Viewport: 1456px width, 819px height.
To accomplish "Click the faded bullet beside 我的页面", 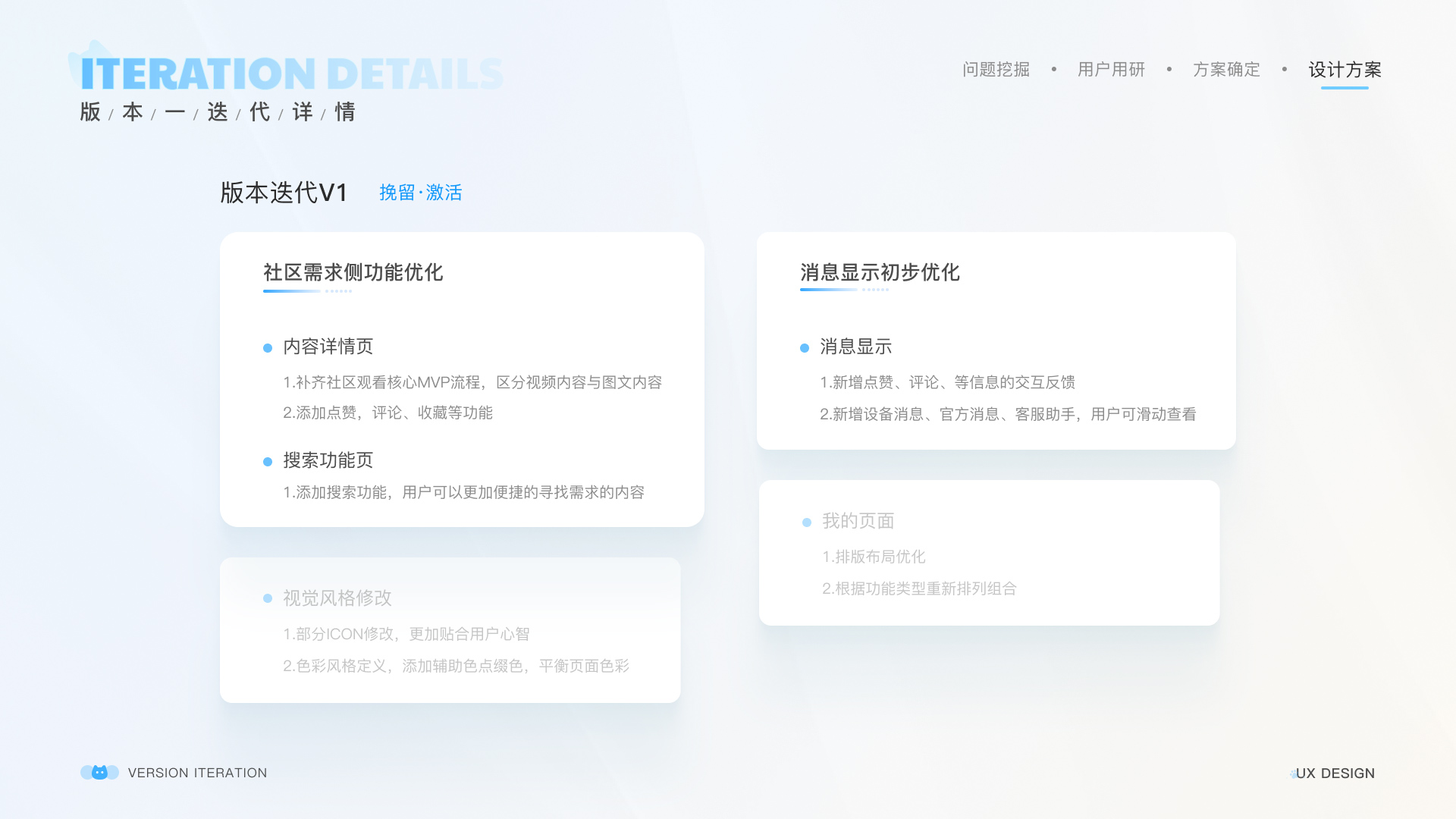I will pos(807,522).
